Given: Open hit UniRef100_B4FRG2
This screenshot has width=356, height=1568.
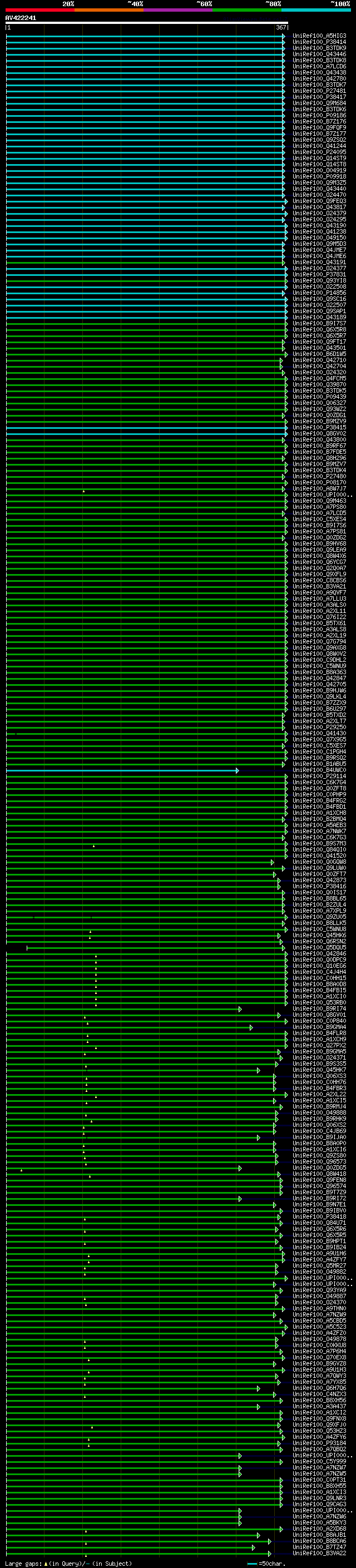Looking at the screenshot, I should 319,800.
